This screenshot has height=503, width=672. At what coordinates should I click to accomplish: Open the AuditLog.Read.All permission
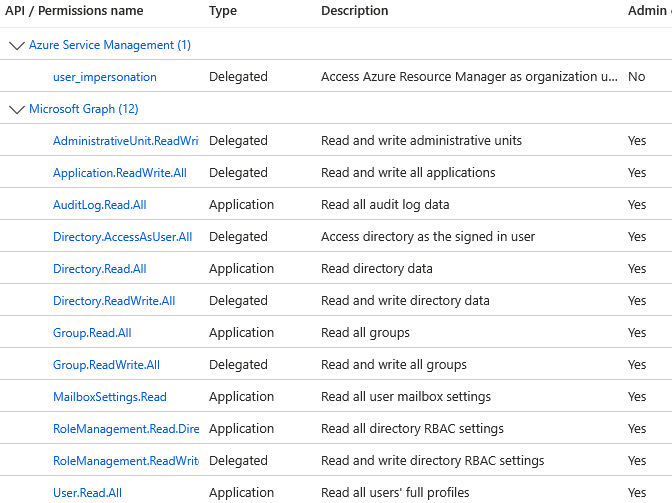(99, 205)
